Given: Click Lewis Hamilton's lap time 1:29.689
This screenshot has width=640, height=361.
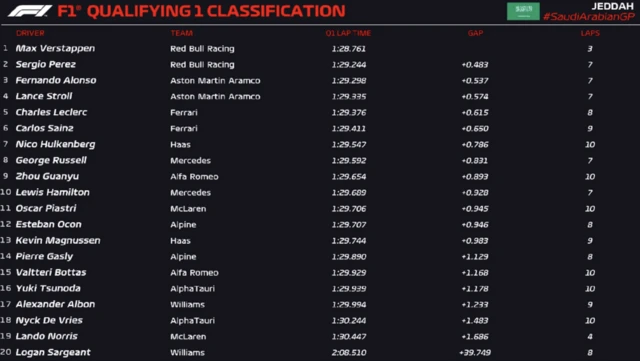Looking at the screenshot, I should (349, 192).
